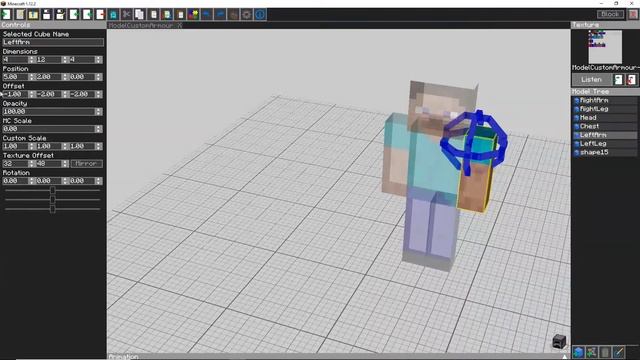Open an existing project via folder icon
The width and height of the screenshot is (640, 360).
click(x=33, y=15)
